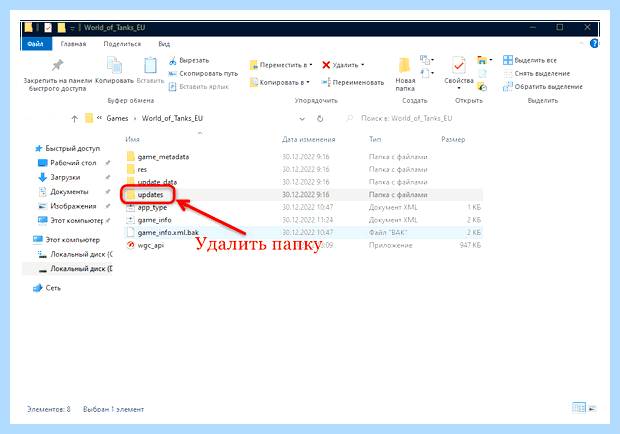Open the new item dropdown in Создать group

coord(427,60)
